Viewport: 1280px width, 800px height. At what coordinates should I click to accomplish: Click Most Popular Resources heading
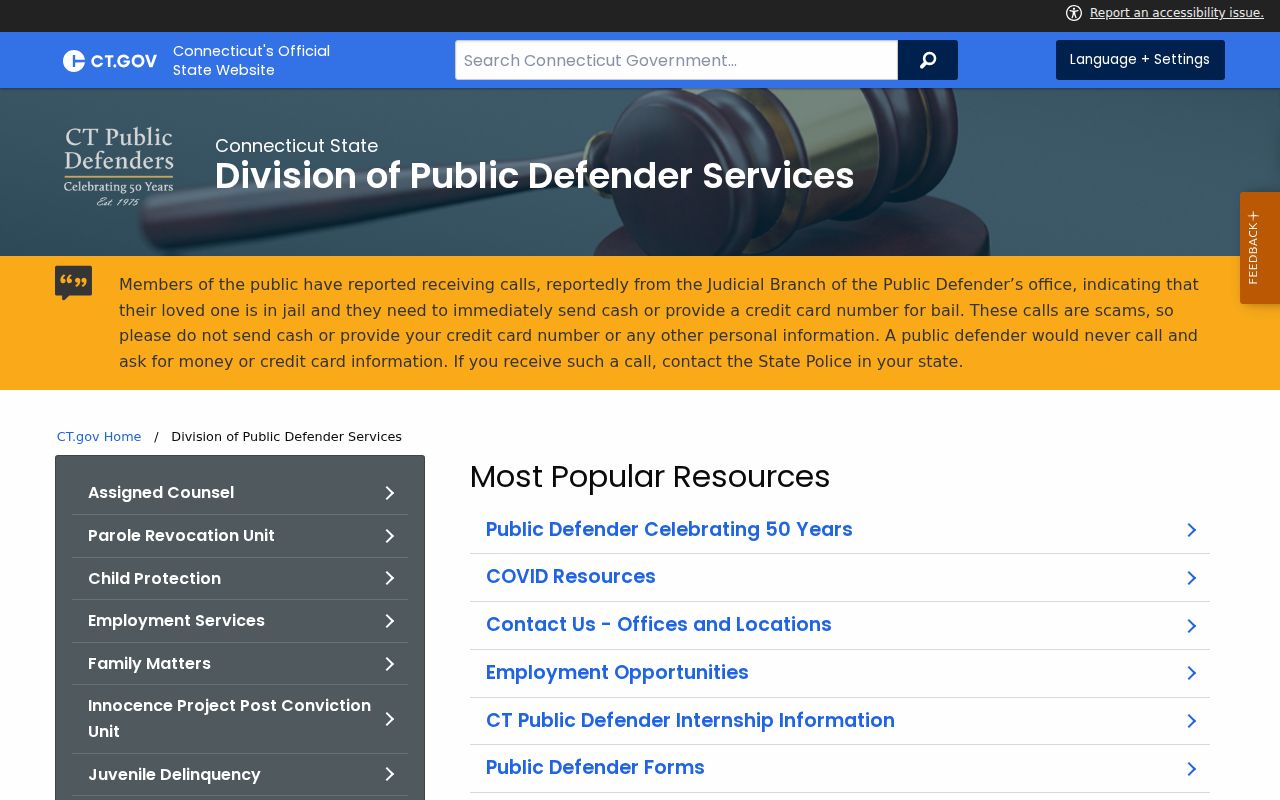coord(650,477)
